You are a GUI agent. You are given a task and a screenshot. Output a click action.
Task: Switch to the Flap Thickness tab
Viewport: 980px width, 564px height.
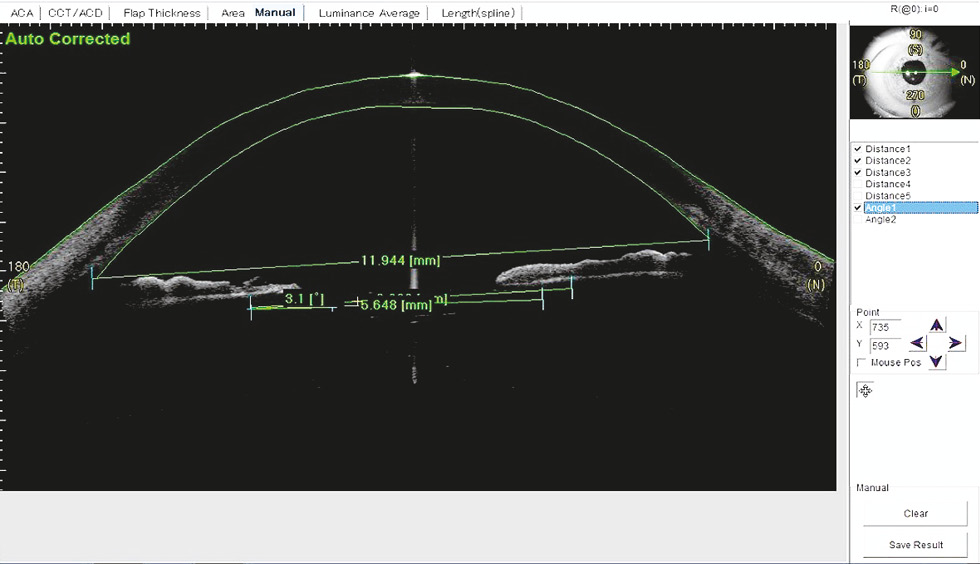point(162,13)
